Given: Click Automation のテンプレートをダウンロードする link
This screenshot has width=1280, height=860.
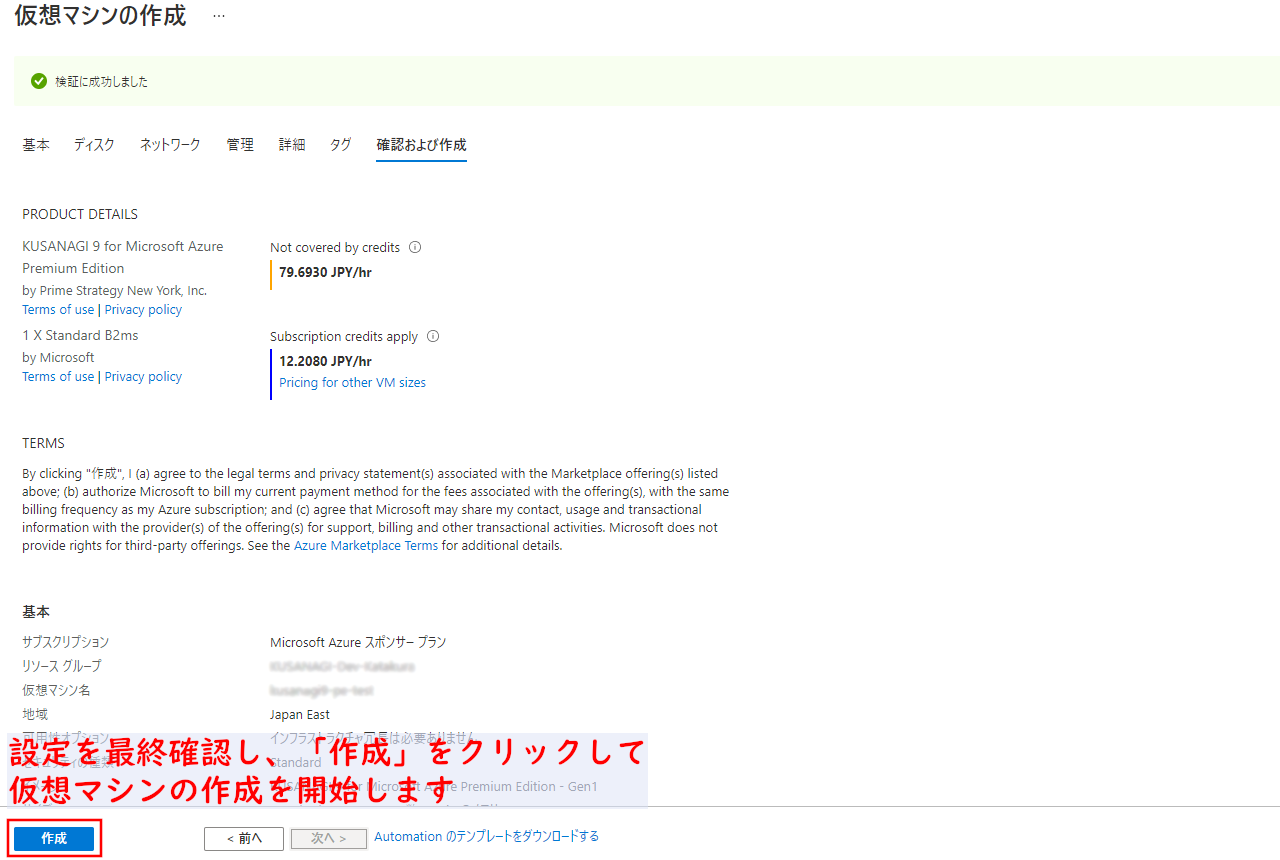Looking at the screenshot, I should (x=486, y=837).
